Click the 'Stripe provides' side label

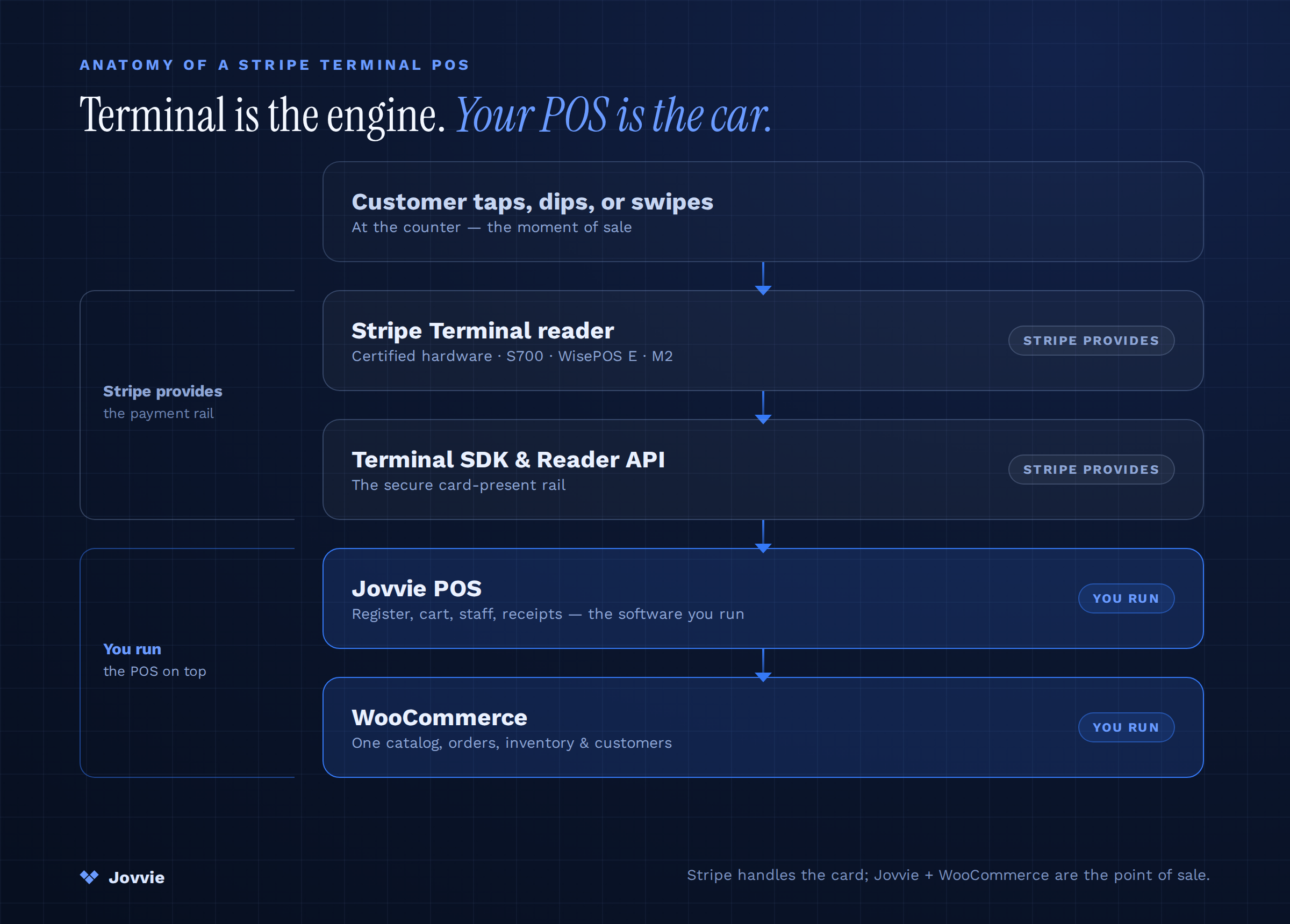click(x=163, y=391)
